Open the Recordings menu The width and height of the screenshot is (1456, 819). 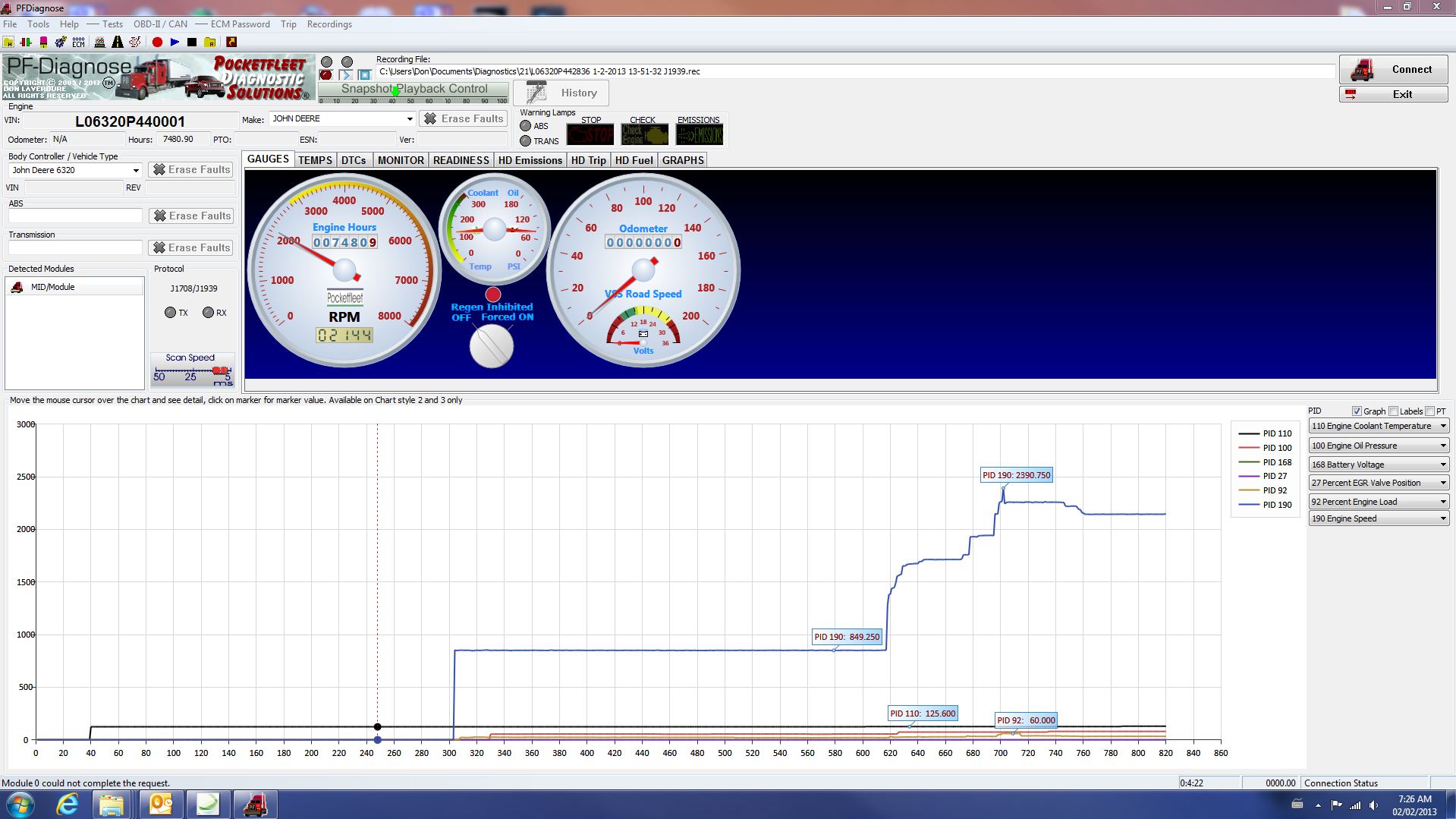pyautogui.click(x=329, y=24)
